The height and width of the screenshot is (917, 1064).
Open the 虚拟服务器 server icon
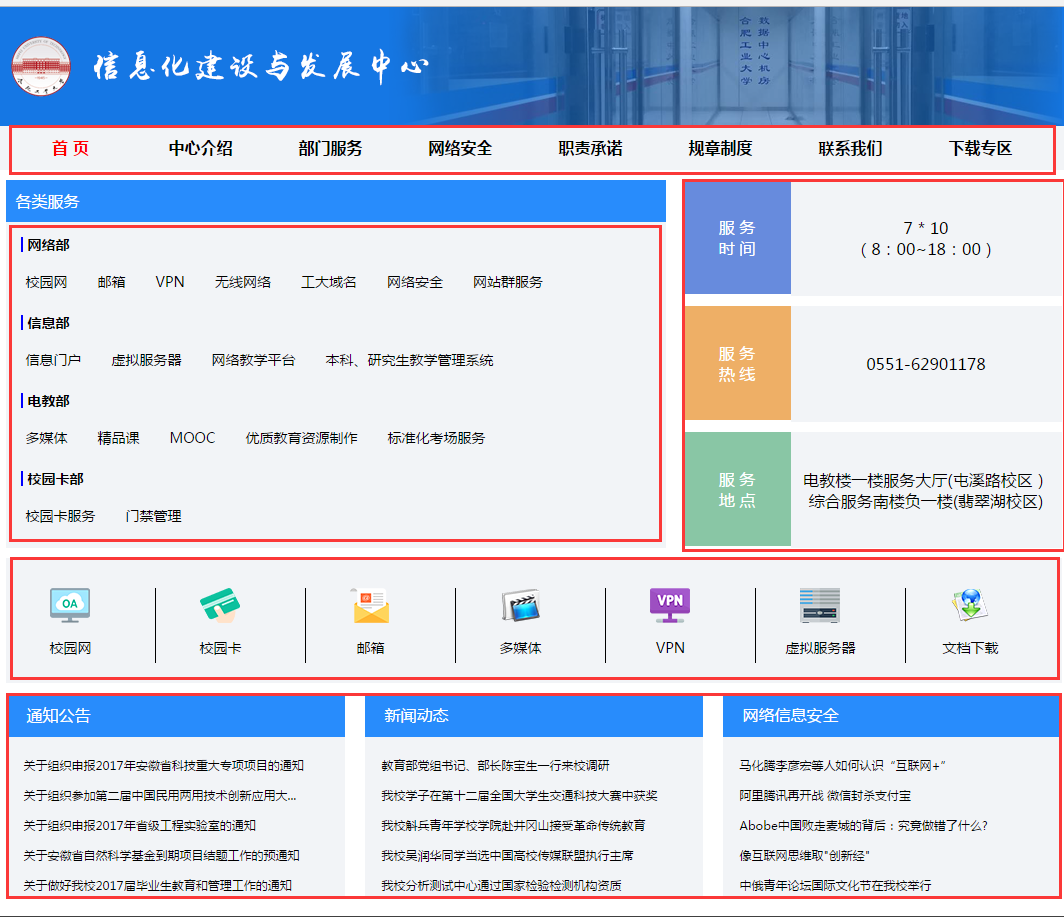click(x=820, y=605)
